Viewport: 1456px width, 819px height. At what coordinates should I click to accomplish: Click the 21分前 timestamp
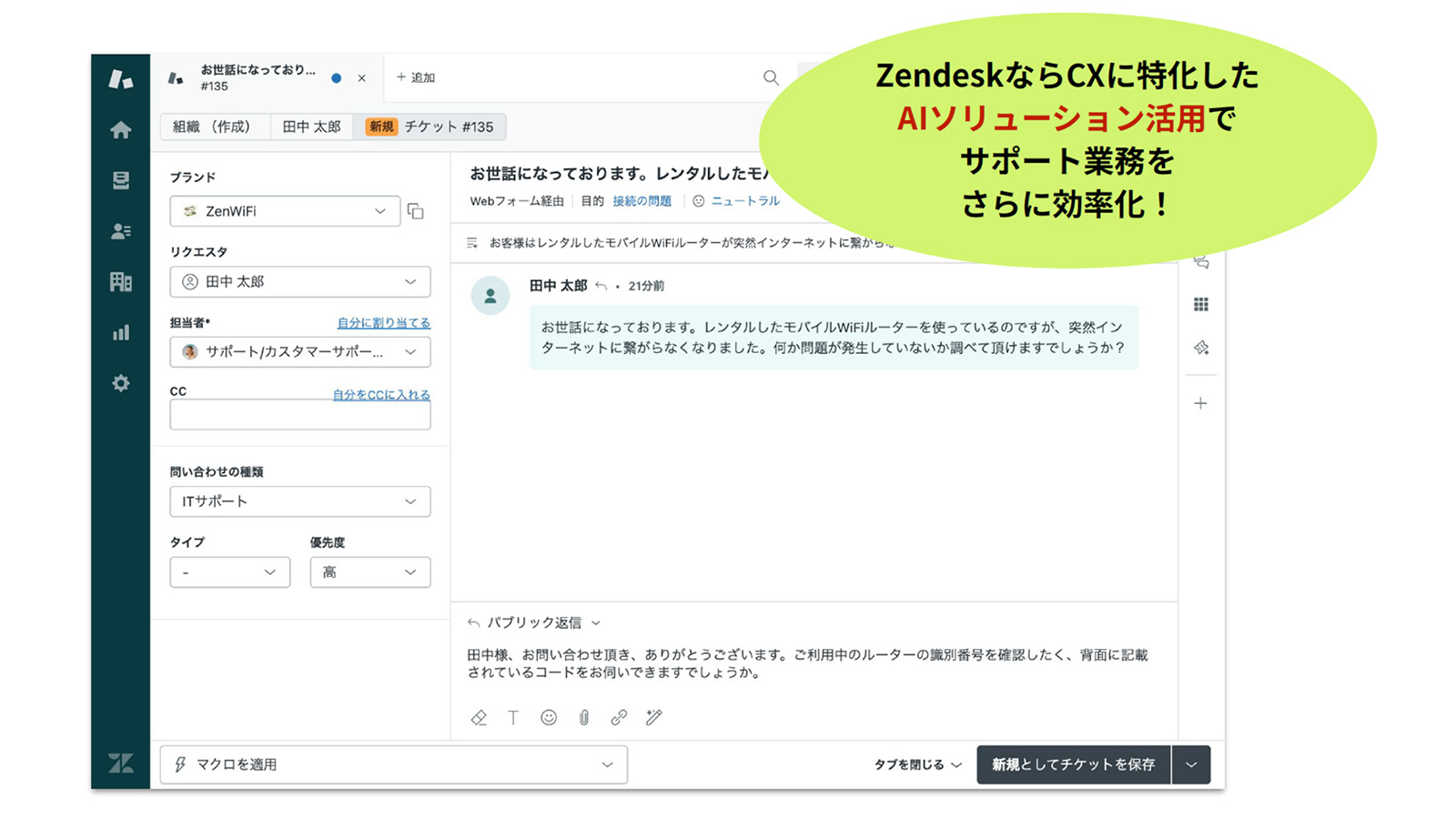pos(646,286)
